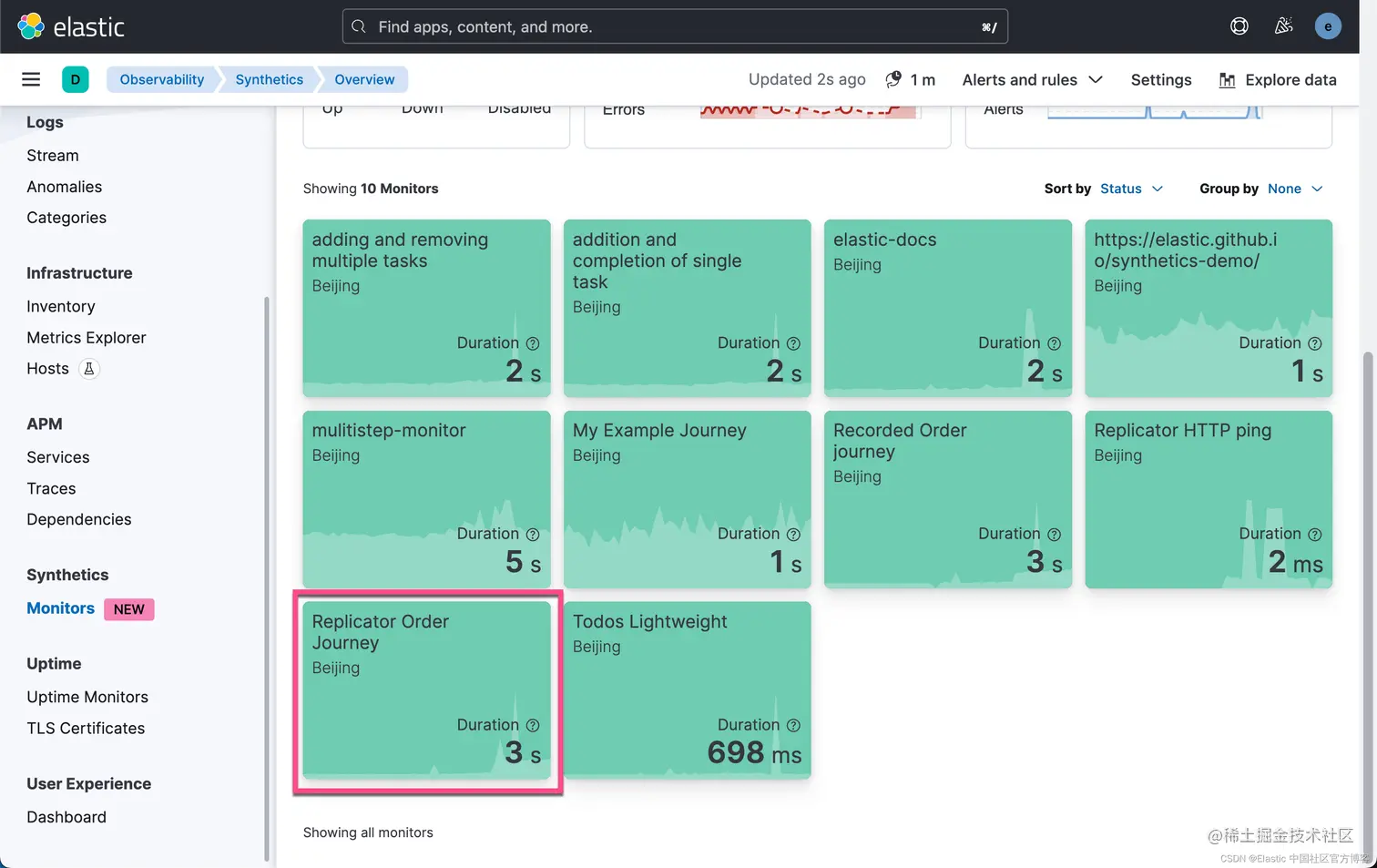Click Duration help icon on multiple tasks card
This screenshot has width=1377, height=868.
tap(533, 343)
